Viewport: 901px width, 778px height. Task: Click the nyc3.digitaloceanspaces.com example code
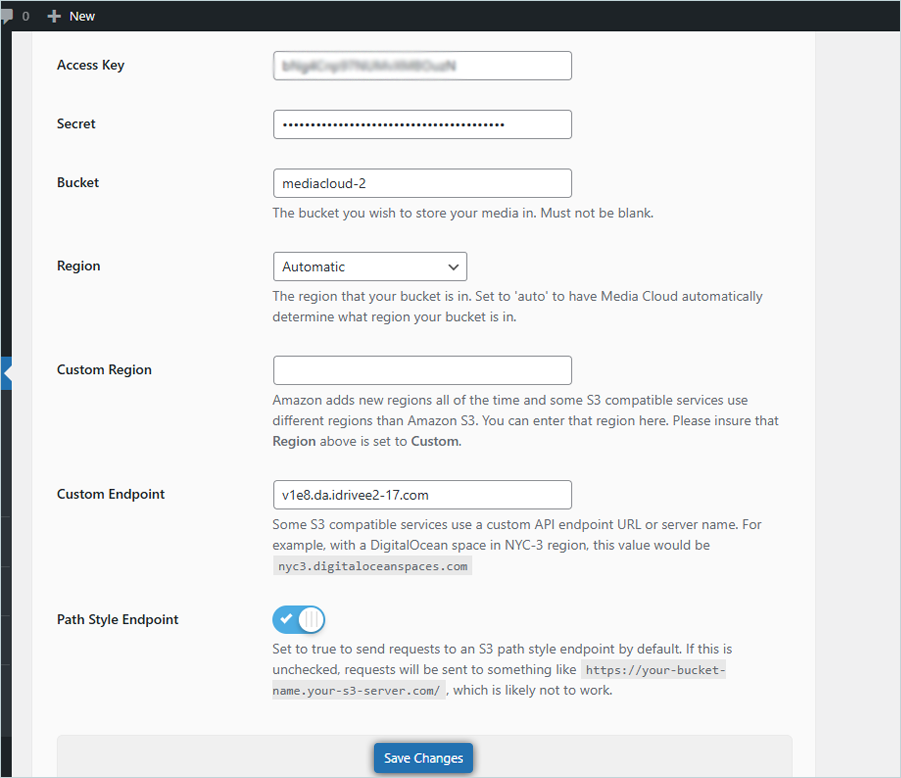(372, 566)
